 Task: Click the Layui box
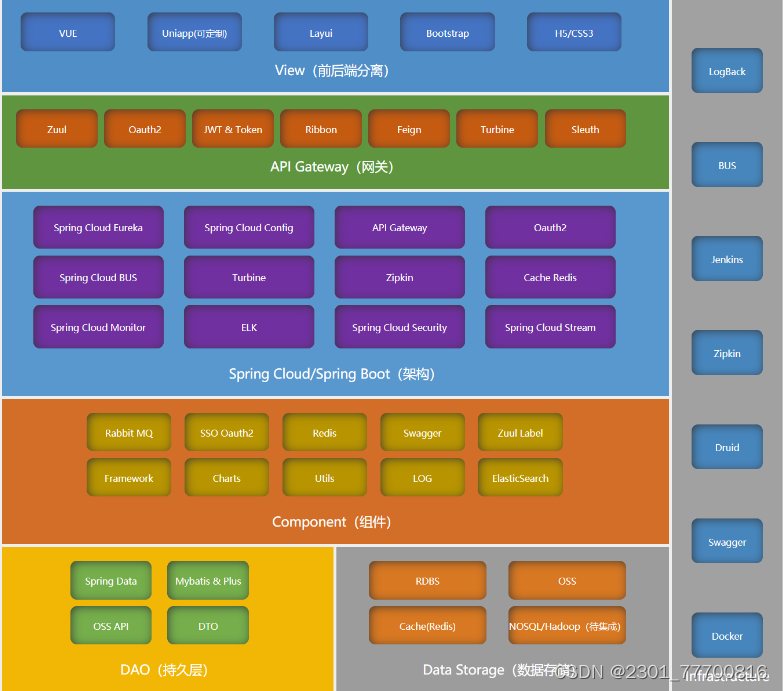pyautogui.click(x=321, y=32)
